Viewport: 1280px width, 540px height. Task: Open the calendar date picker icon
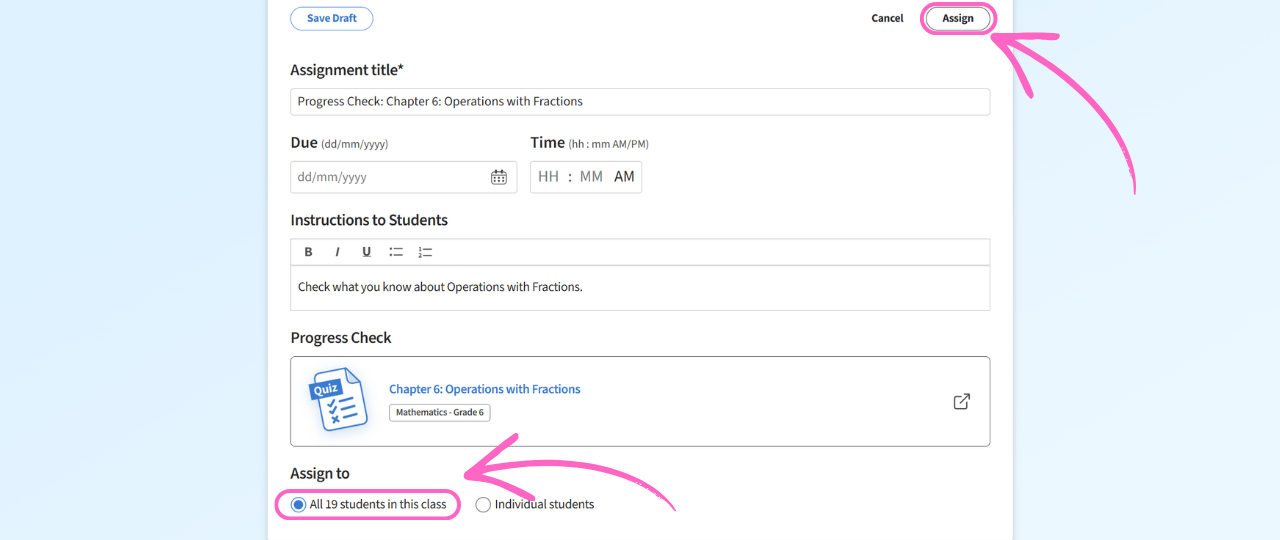click(x=499, y=177)
